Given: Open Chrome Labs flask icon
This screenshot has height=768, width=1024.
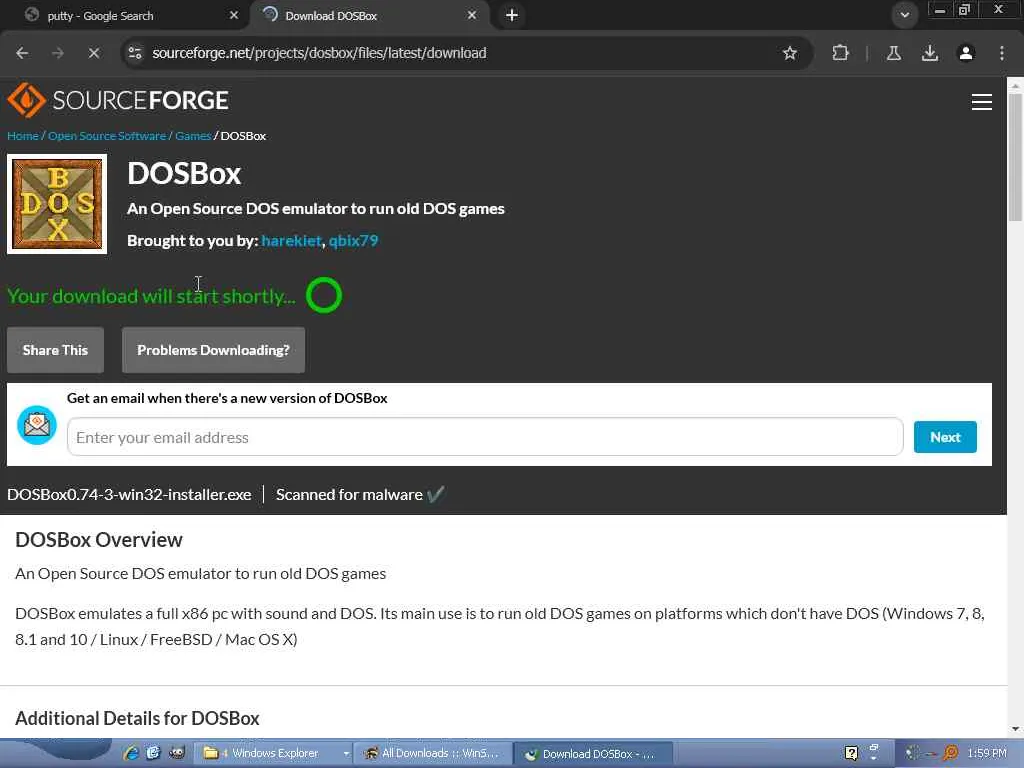Looking at the screenshot, I should [x=893, y=53].
